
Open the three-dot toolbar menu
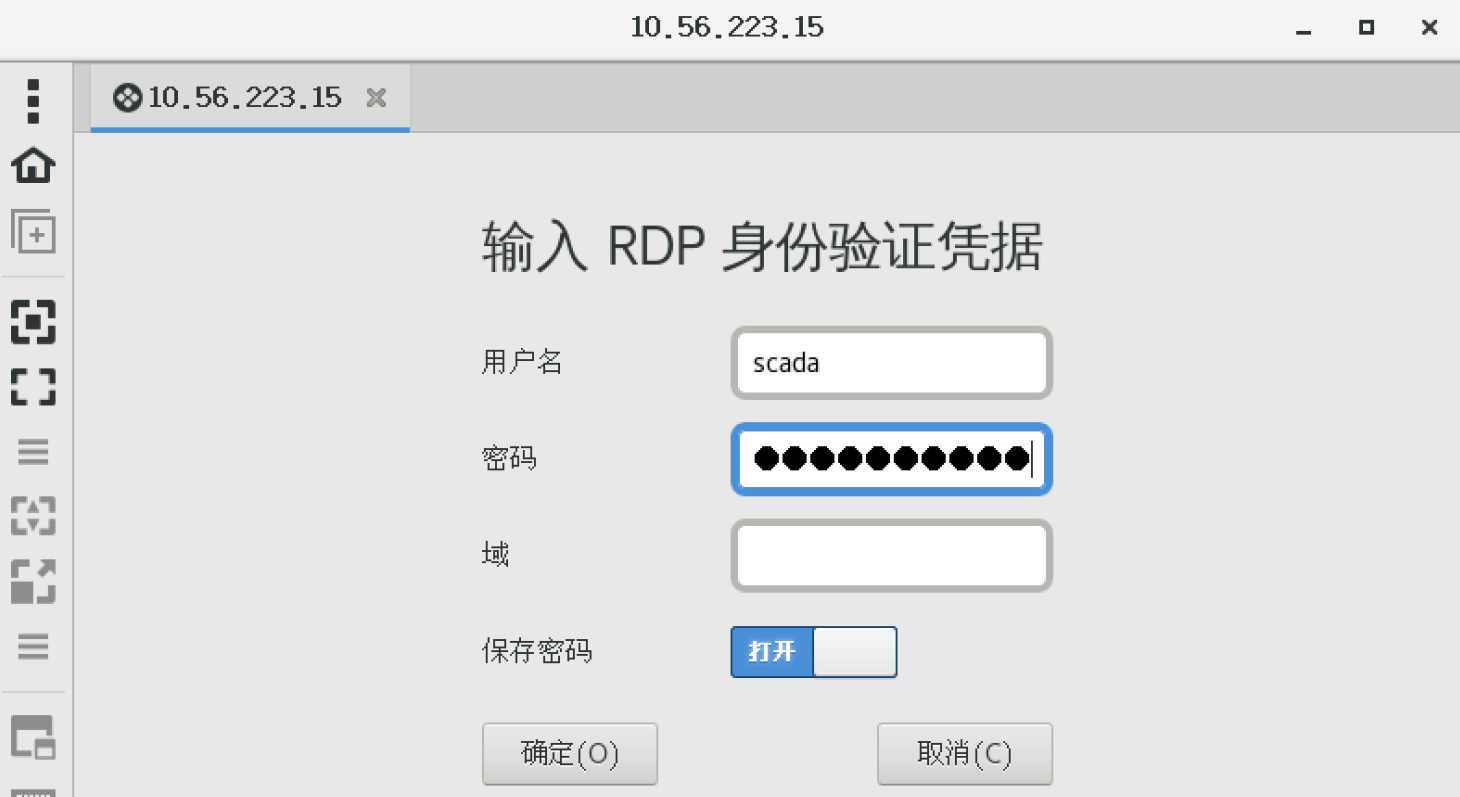[33, 101]
